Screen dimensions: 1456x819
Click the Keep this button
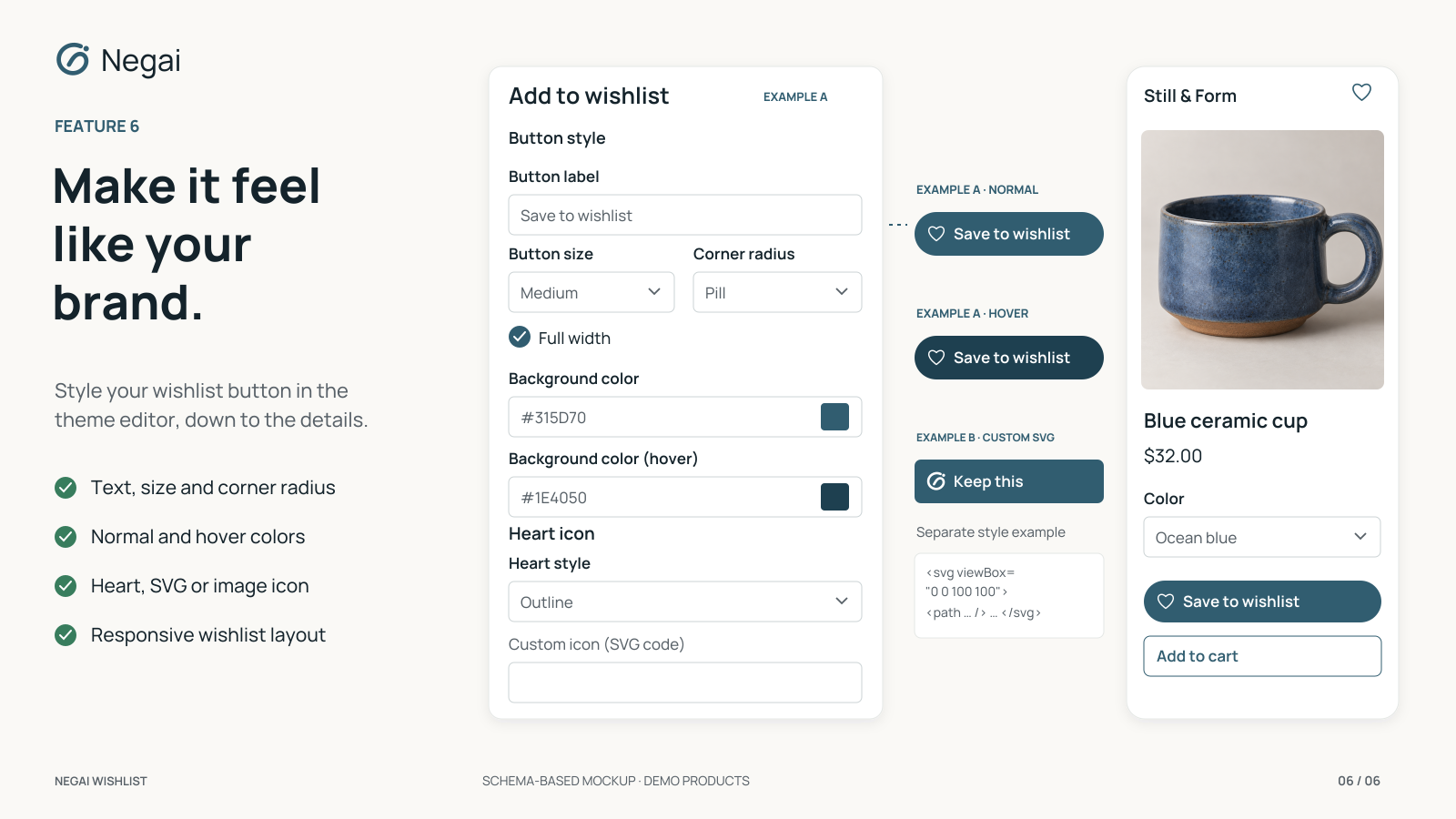pyautogui.click(x=1009, y=481)
